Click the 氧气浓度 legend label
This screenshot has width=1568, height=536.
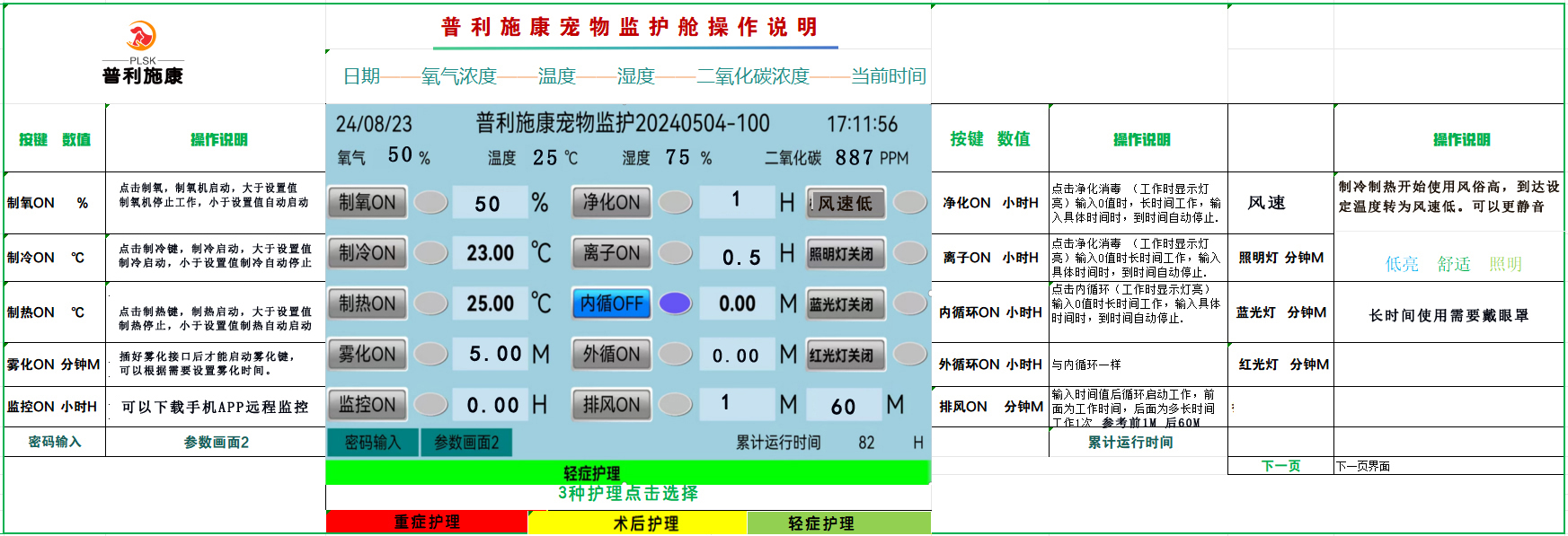[x=459, y=76]
